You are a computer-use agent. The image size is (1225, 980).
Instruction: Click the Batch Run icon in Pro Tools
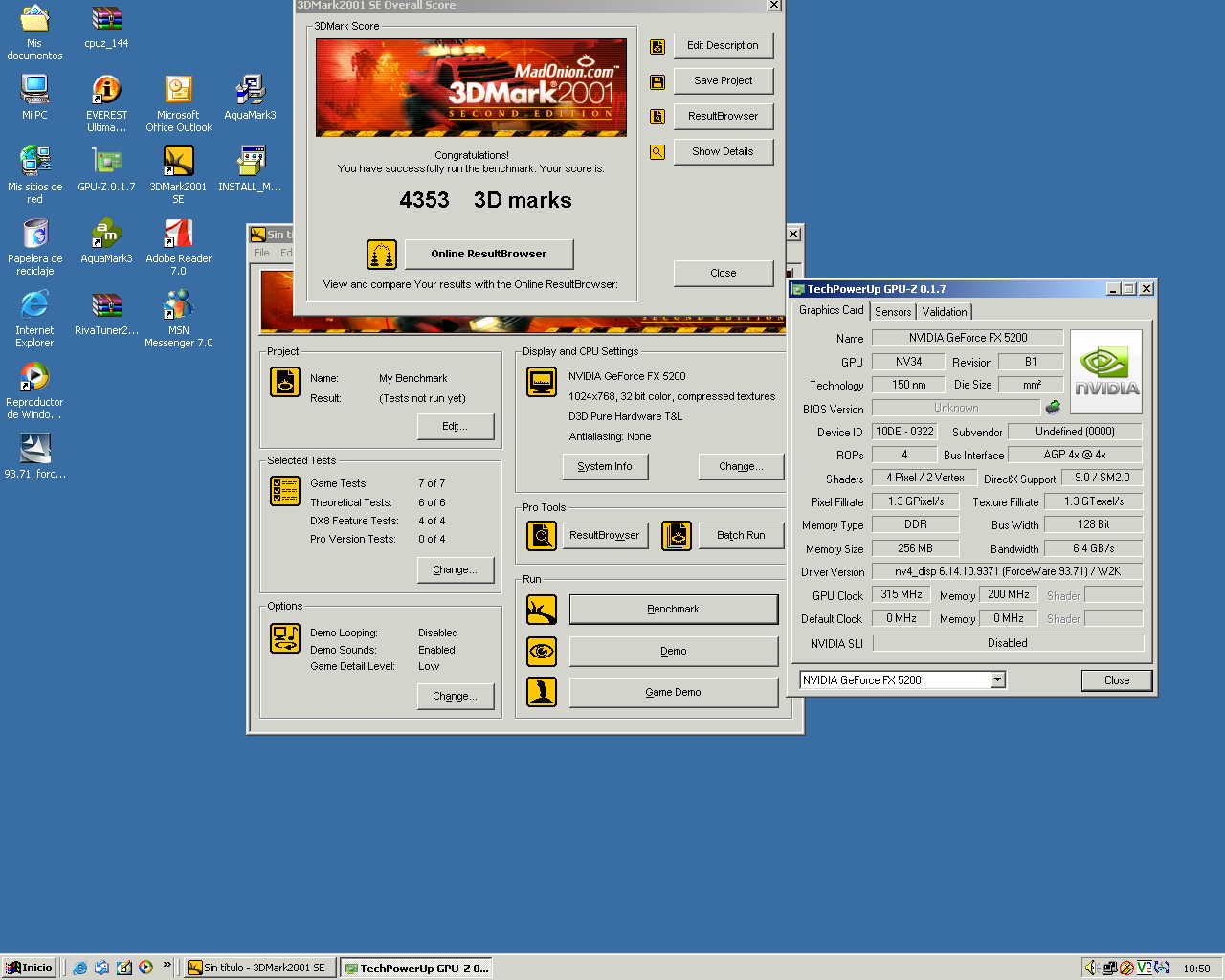tap(677, 536)
